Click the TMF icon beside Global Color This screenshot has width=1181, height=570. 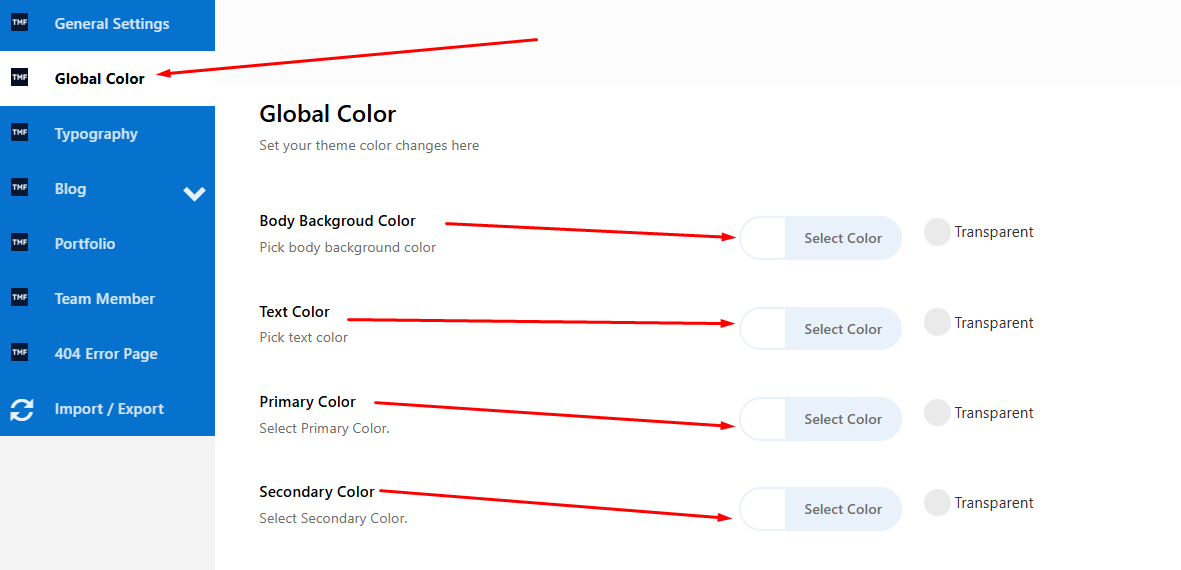(x=20, y=77)
